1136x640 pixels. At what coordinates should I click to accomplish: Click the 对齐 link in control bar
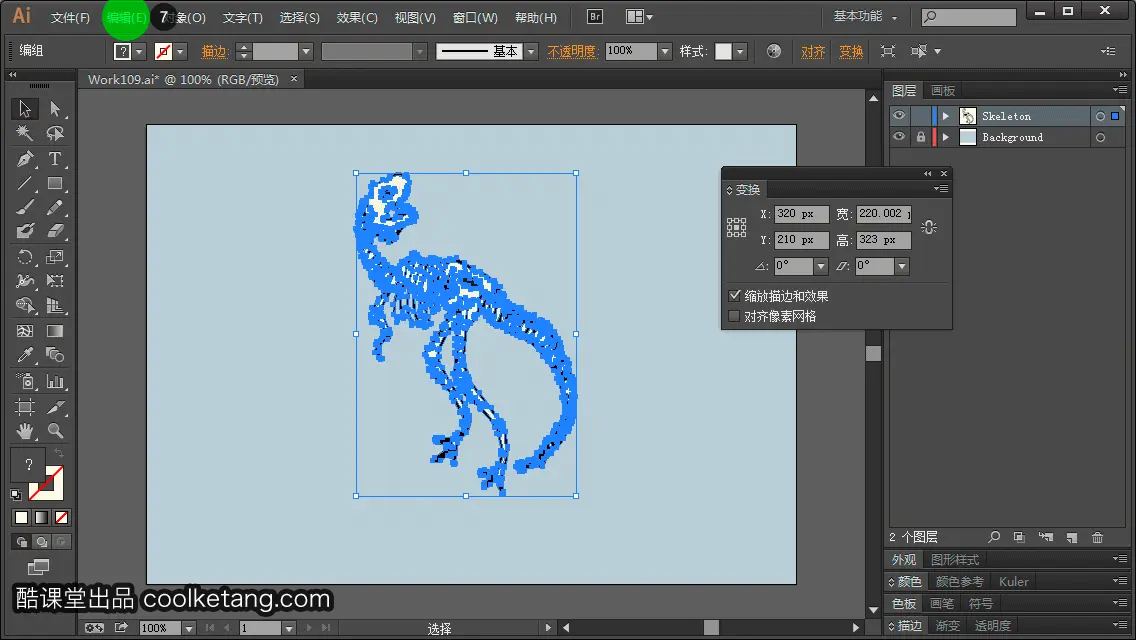click(813, 51)
